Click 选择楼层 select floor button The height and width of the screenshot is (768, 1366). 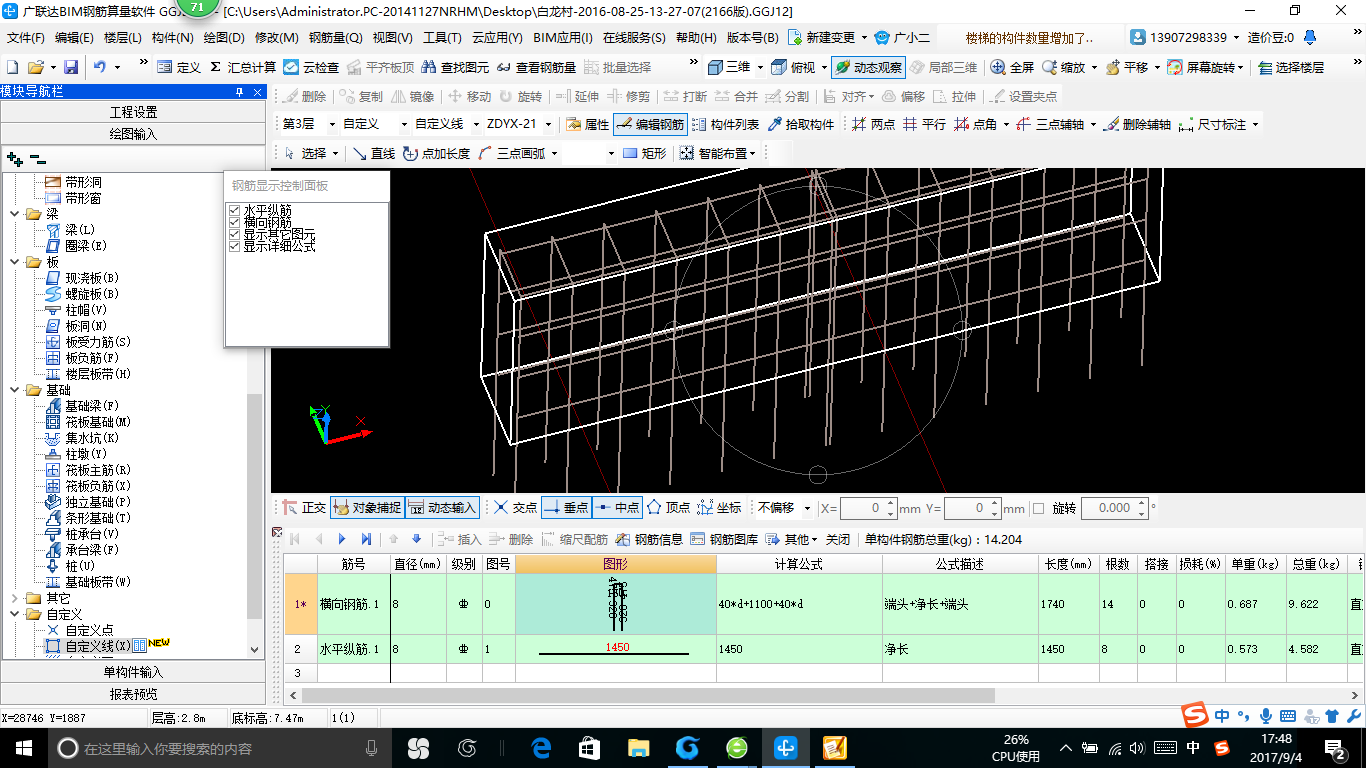1291,67
